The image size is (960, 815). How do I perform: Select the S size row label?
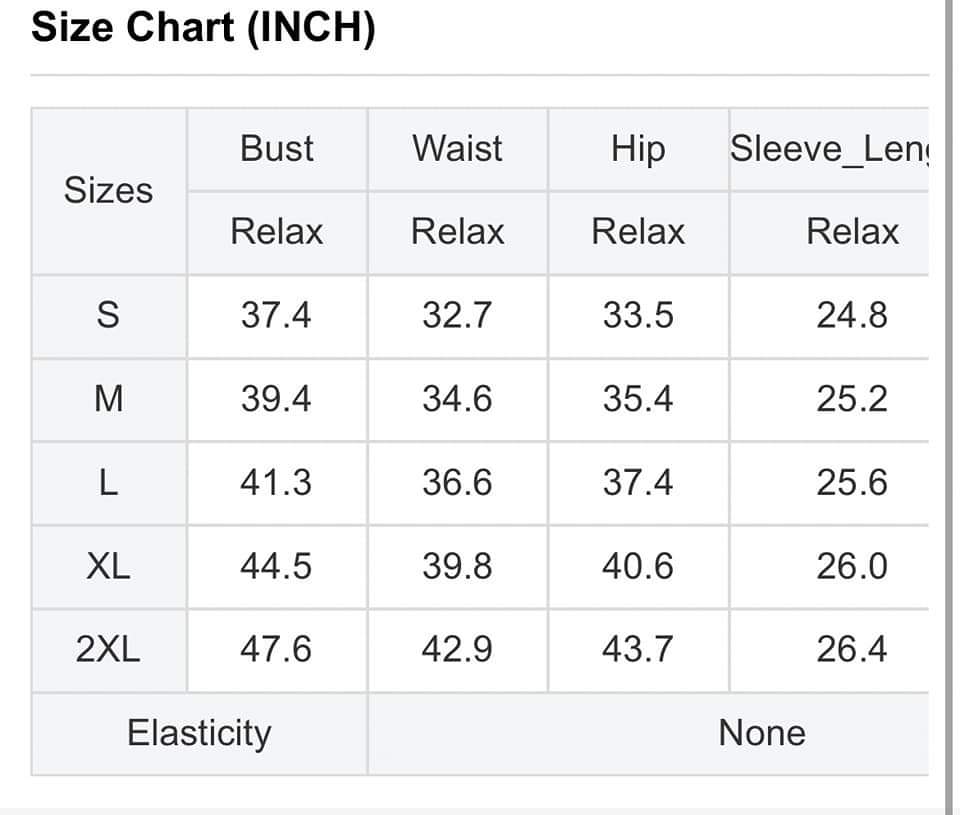click(108, 316)
